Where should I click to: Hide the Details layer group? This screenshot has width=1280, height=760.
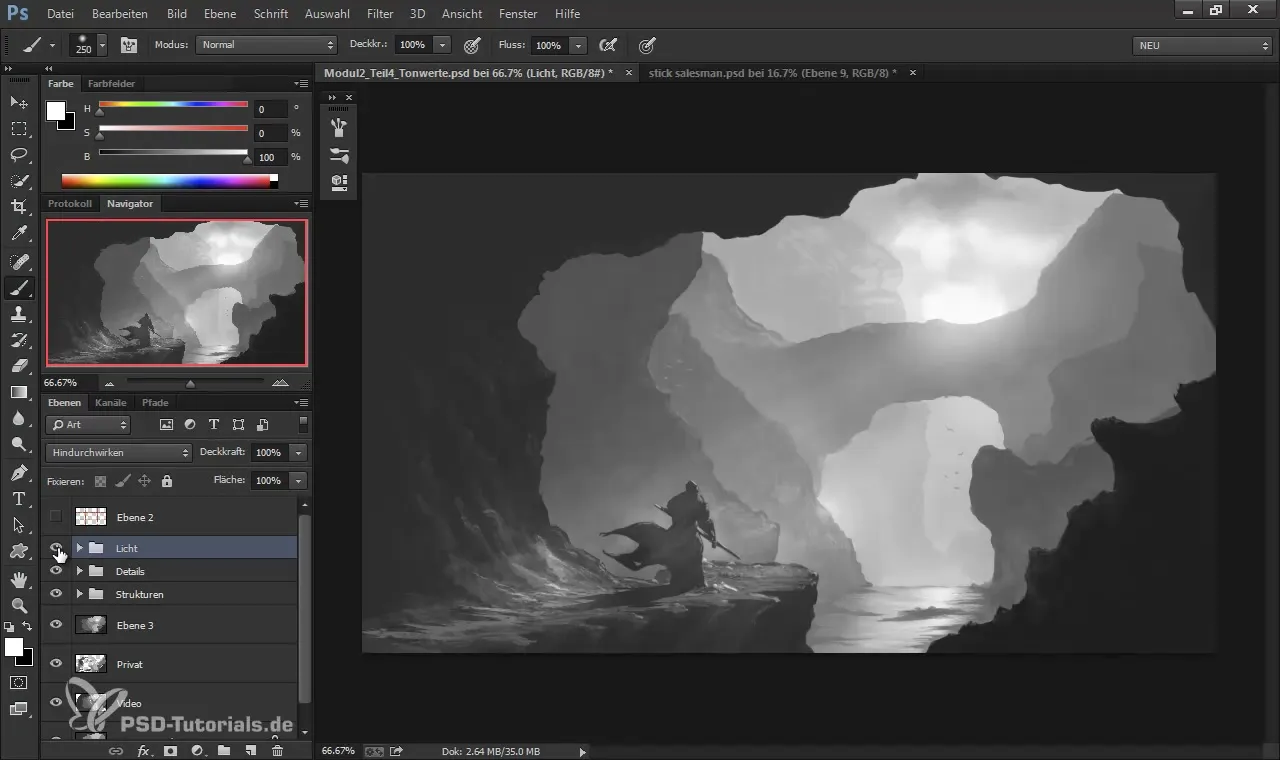click(x=56, y=571)
